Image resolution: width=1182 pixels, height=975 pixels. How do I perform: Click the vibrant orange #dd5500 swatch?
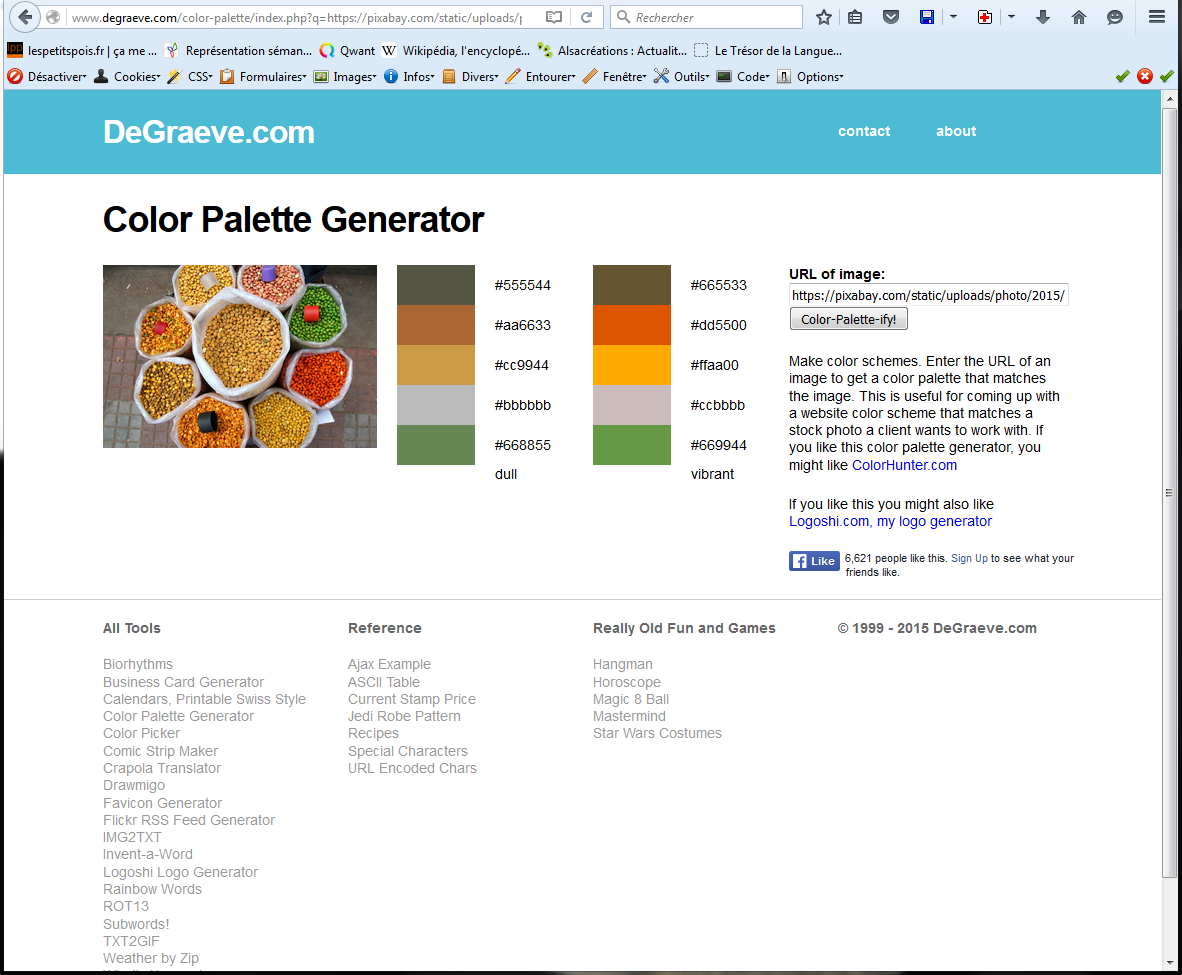[x=631, y=325]
